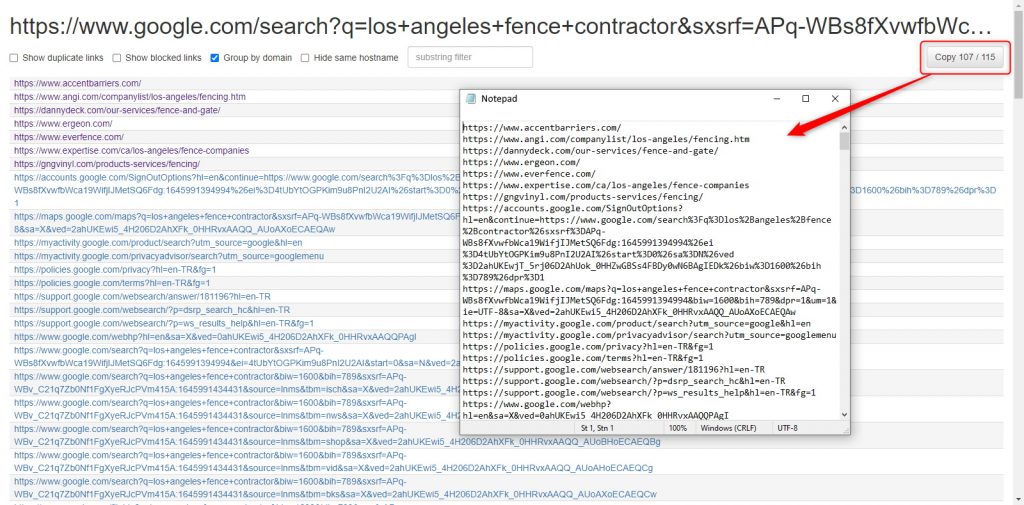Enable Show blocked links checkbox
1024x505 pixels.
pyautogui.click(x=117, y=58)
